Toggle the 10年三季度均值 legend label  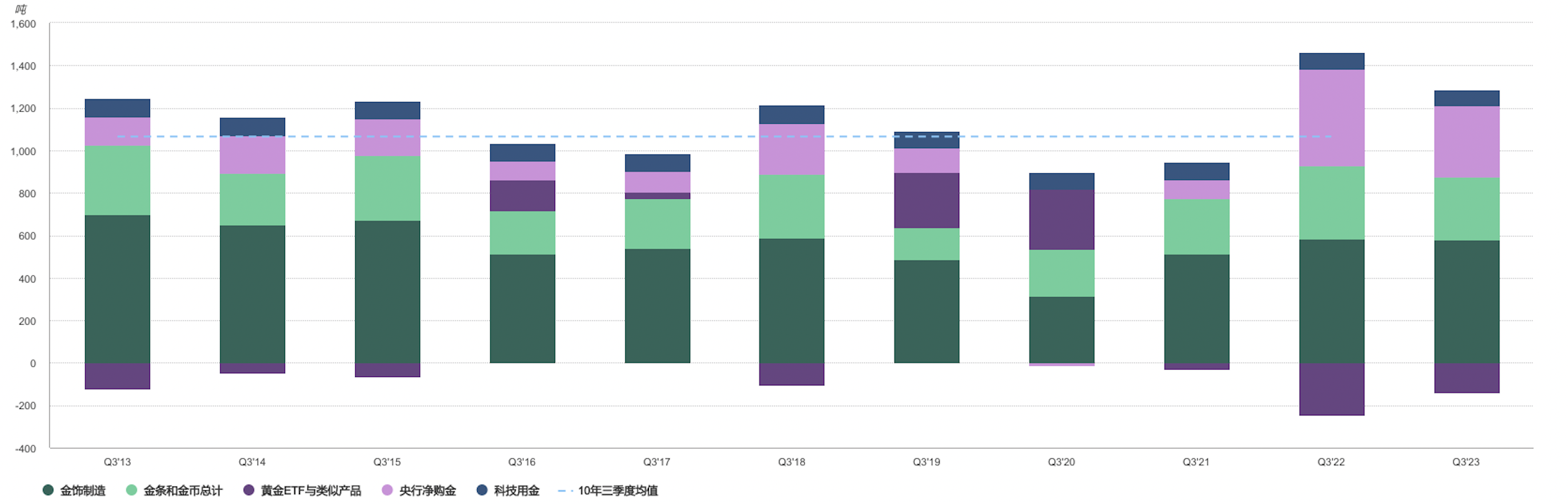[x=618, y=491]
